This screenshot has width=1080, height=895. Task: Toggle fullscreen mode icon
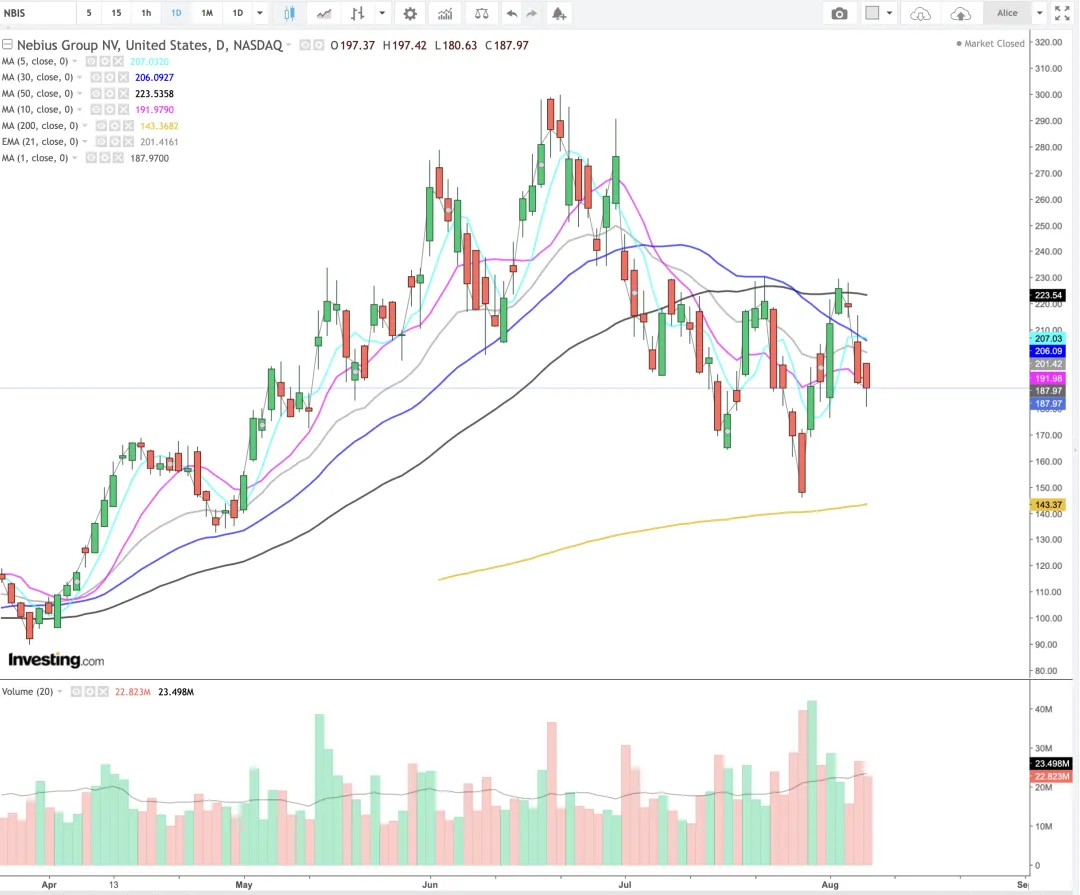pos(1061,13)
